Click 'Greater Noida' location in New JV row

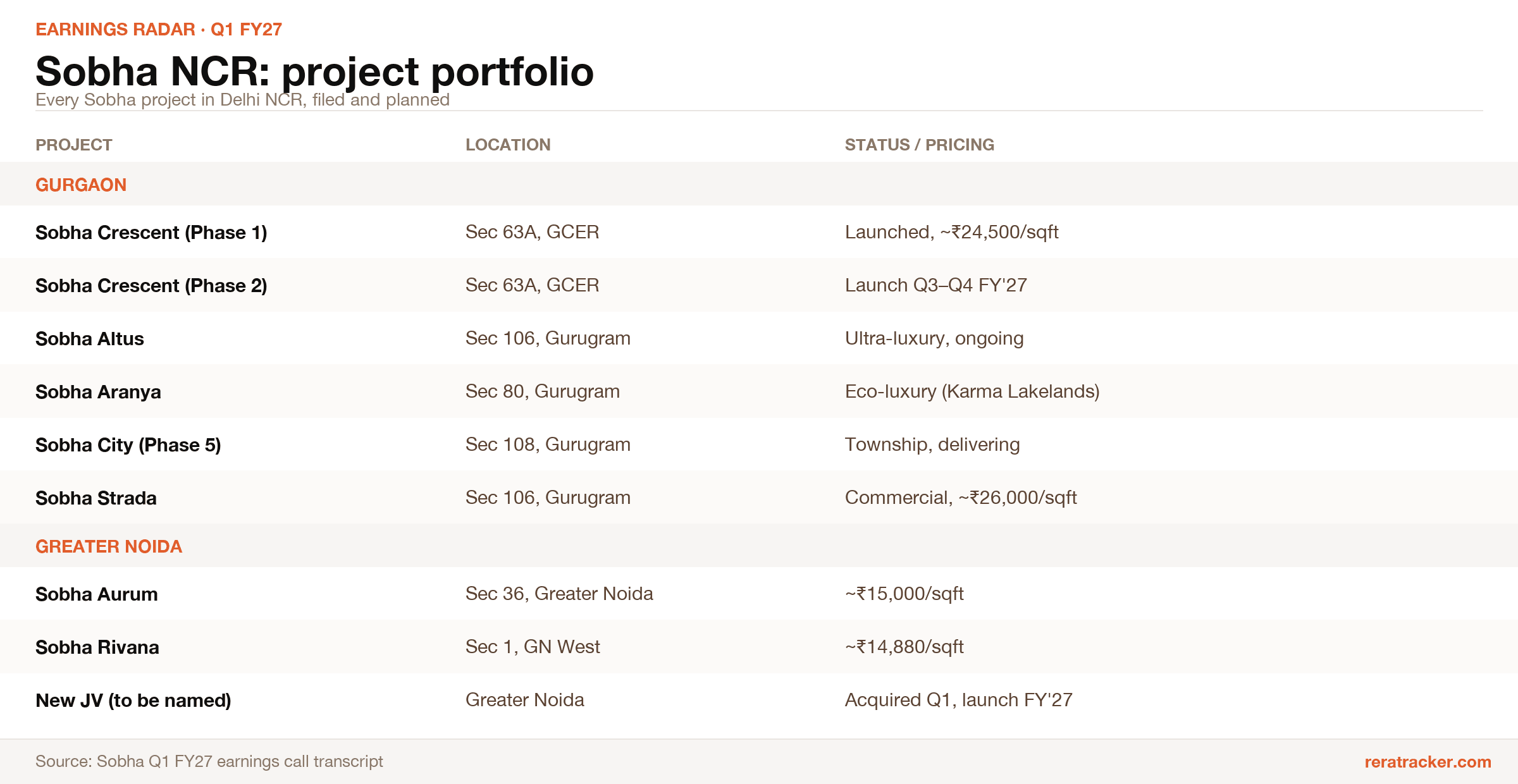click(525, 700)
